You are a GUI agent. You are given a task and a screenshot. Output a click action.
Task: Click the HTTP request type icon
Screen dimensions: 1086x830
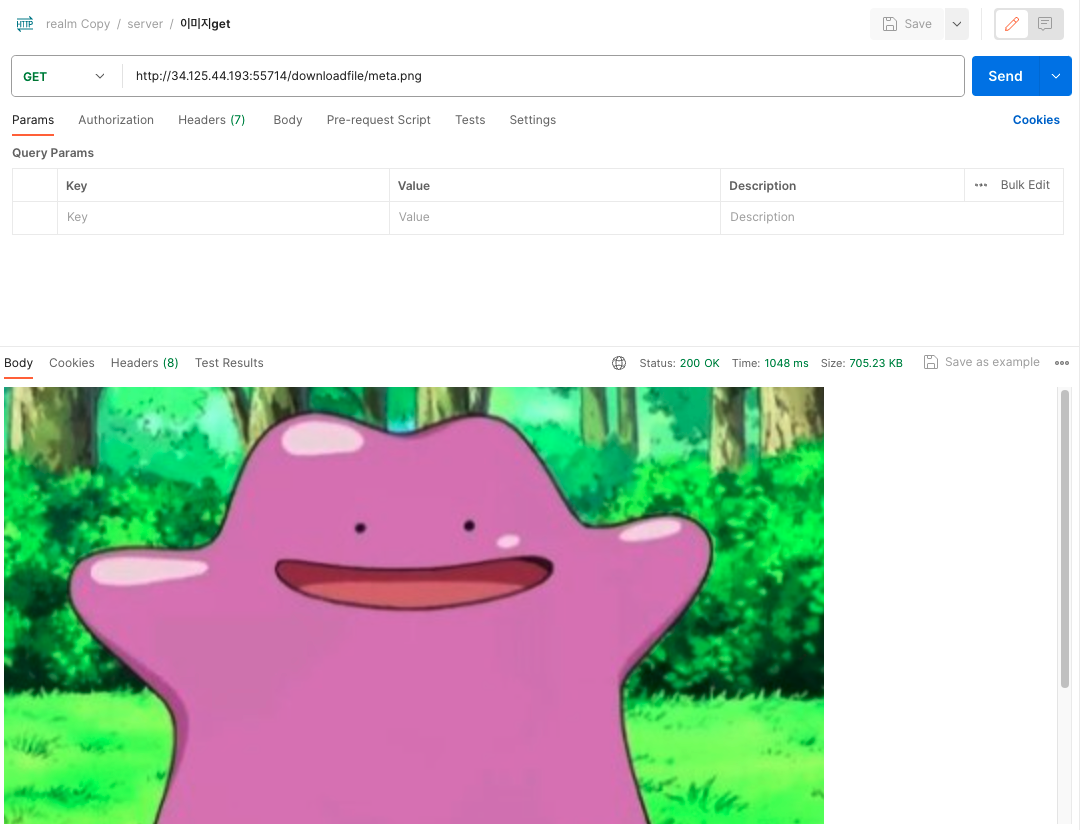coord(25,24)
